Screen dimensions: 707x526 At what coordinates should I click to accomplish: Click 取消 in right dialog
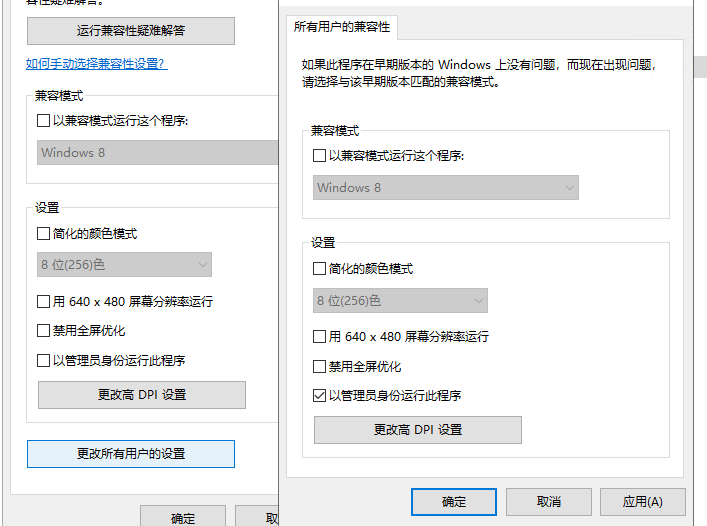549,502
